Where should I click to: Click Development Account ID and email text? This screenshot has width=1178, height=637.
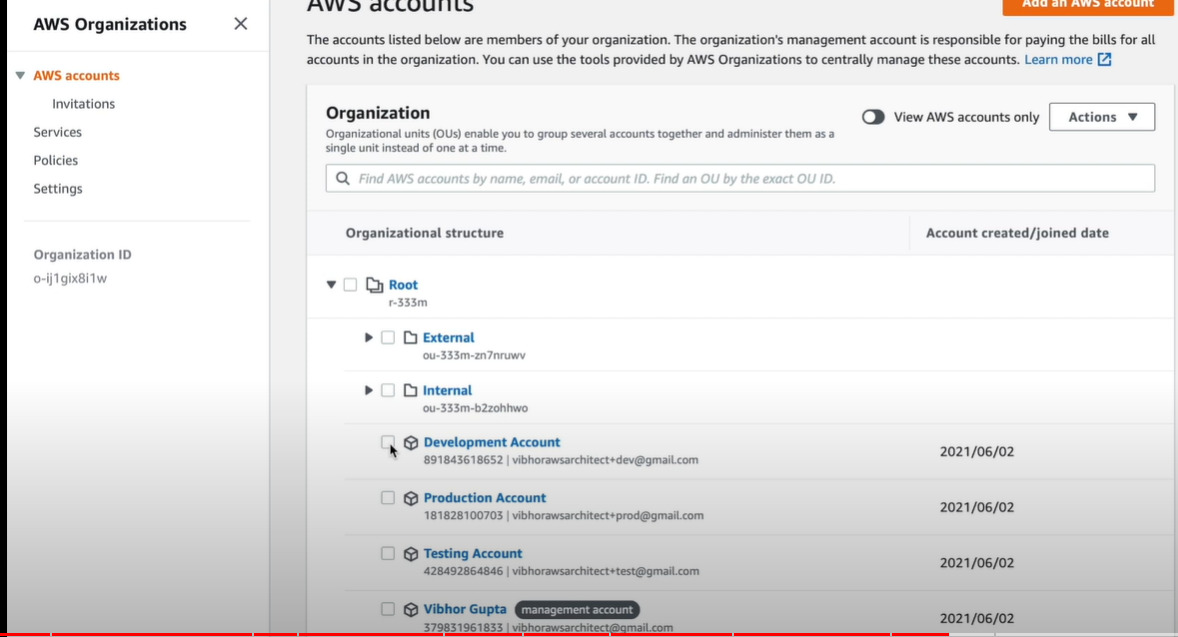point(560,460)
